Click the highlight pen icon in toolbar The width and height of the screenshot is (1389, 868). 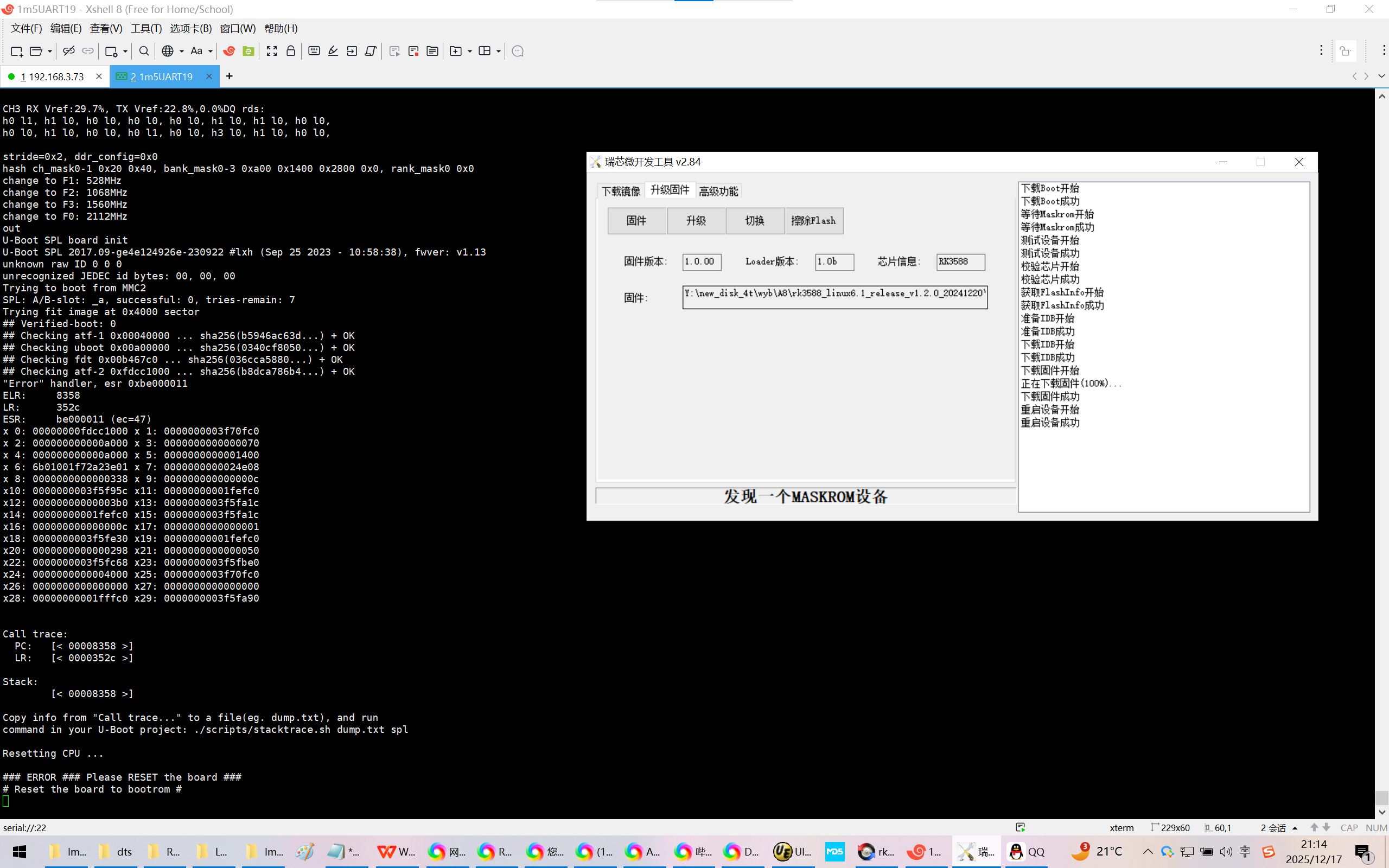(333, 51)
